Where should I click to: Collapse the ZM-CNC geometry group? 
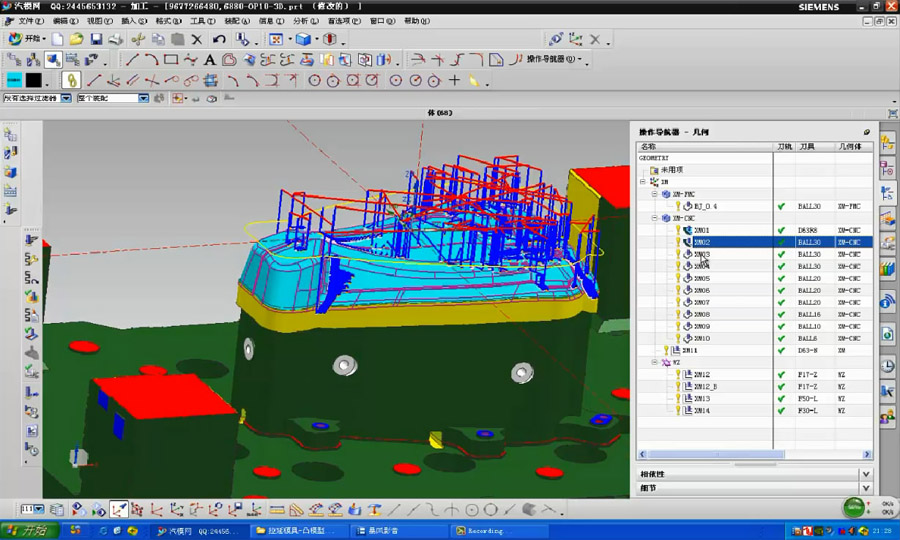pos(655,218)
